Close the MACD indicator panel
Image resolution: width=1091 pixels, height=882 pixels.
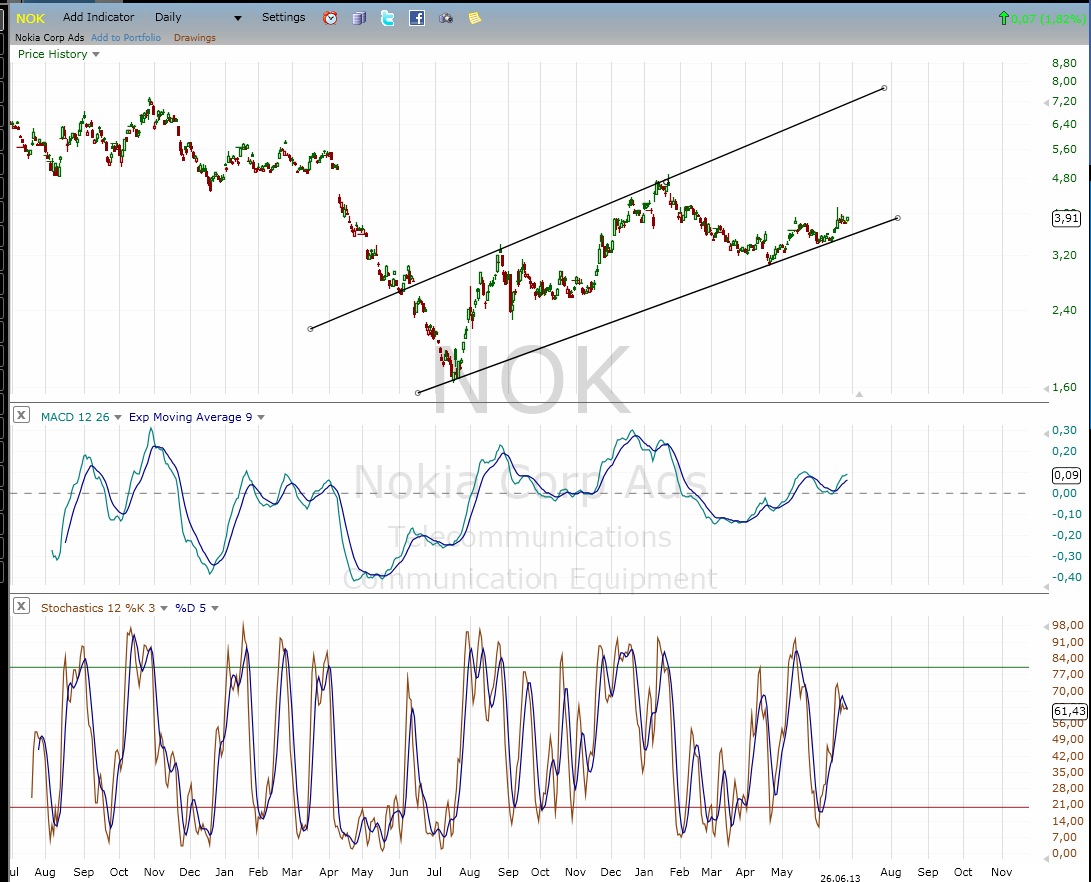pos(22,415)
